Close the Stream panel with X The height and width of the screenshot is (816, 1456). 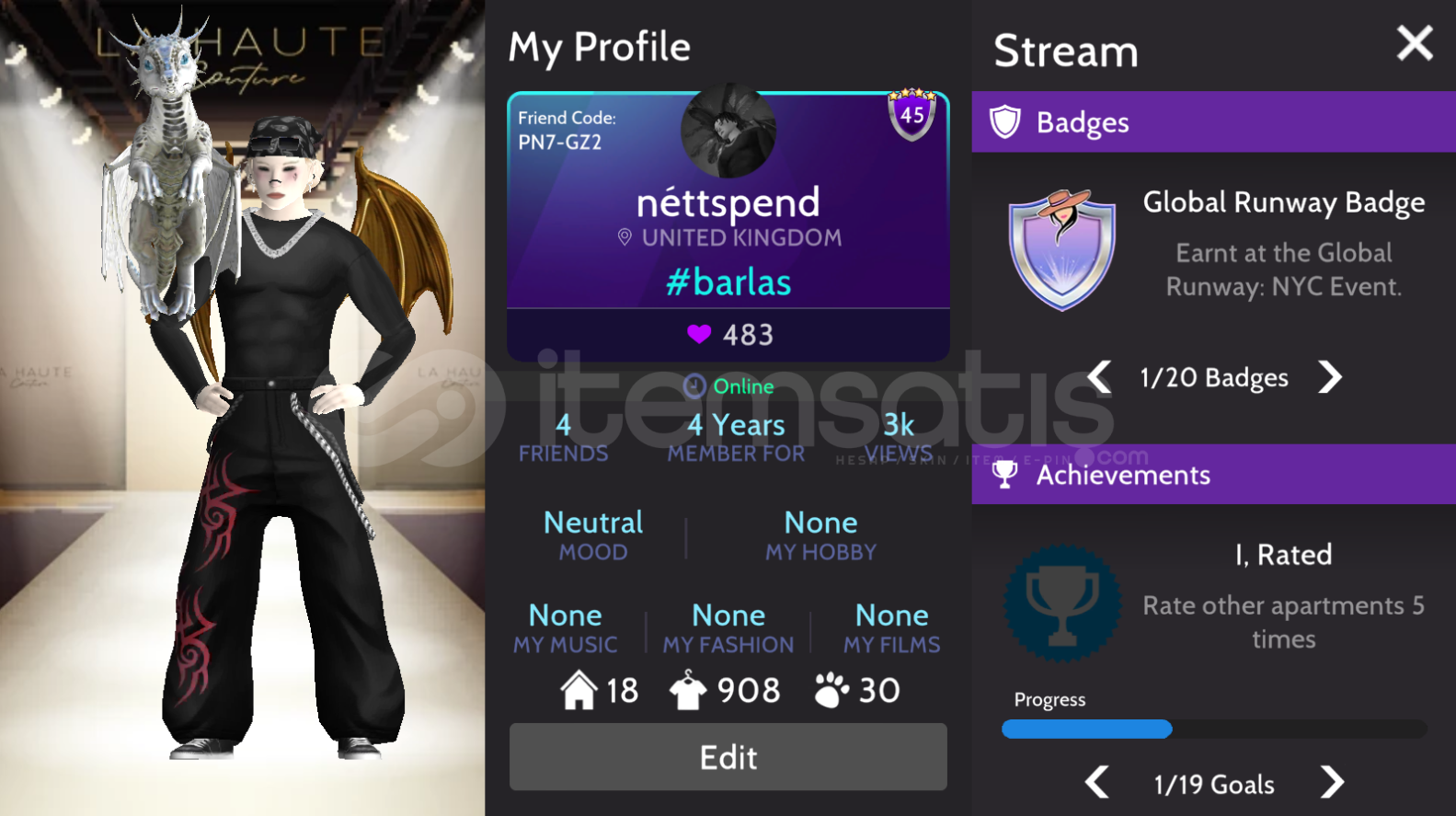pos(1415,43)
